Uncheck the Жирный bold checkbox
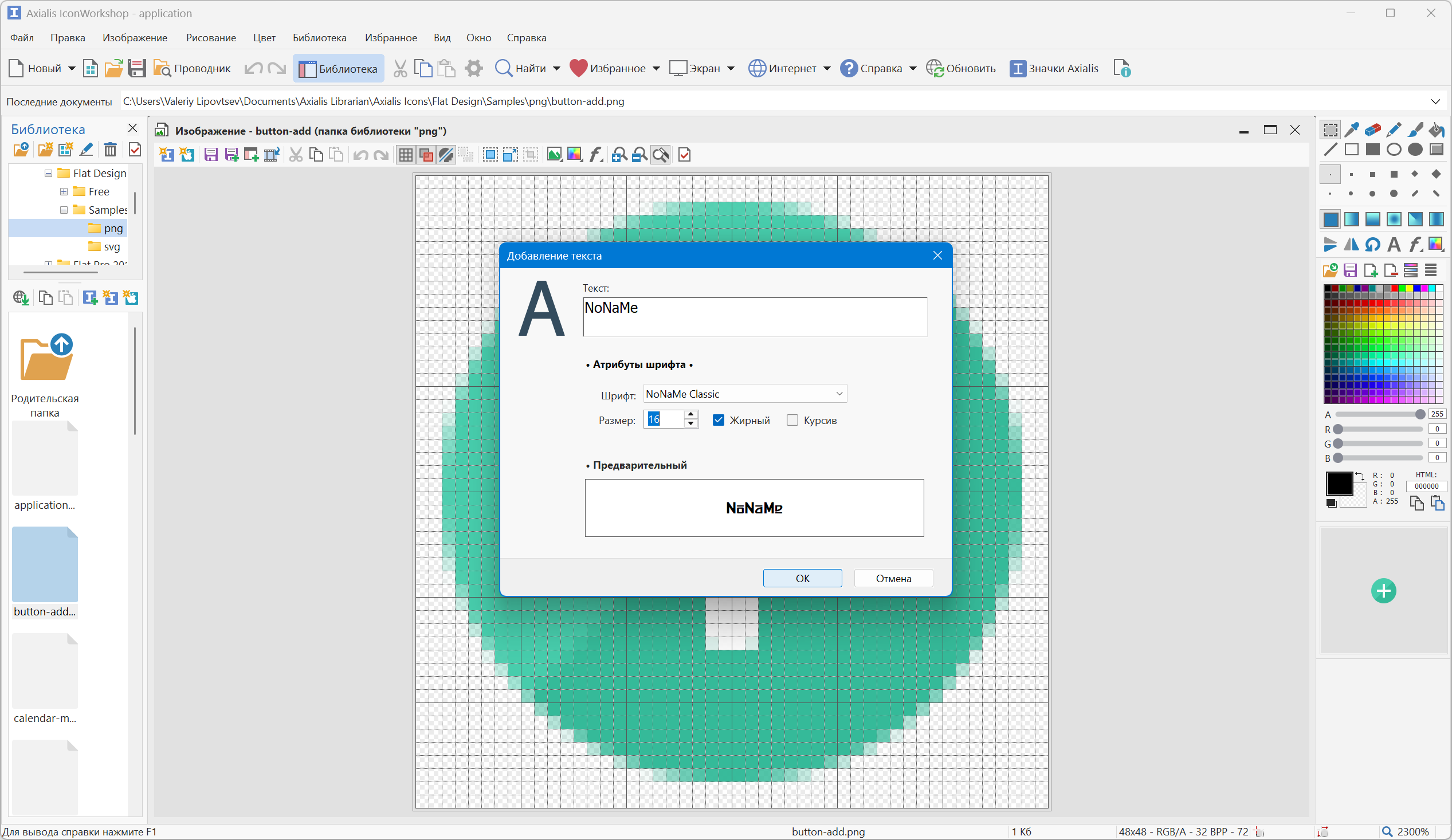This screenshot has width=1452, height=840. tap(718, 420)
